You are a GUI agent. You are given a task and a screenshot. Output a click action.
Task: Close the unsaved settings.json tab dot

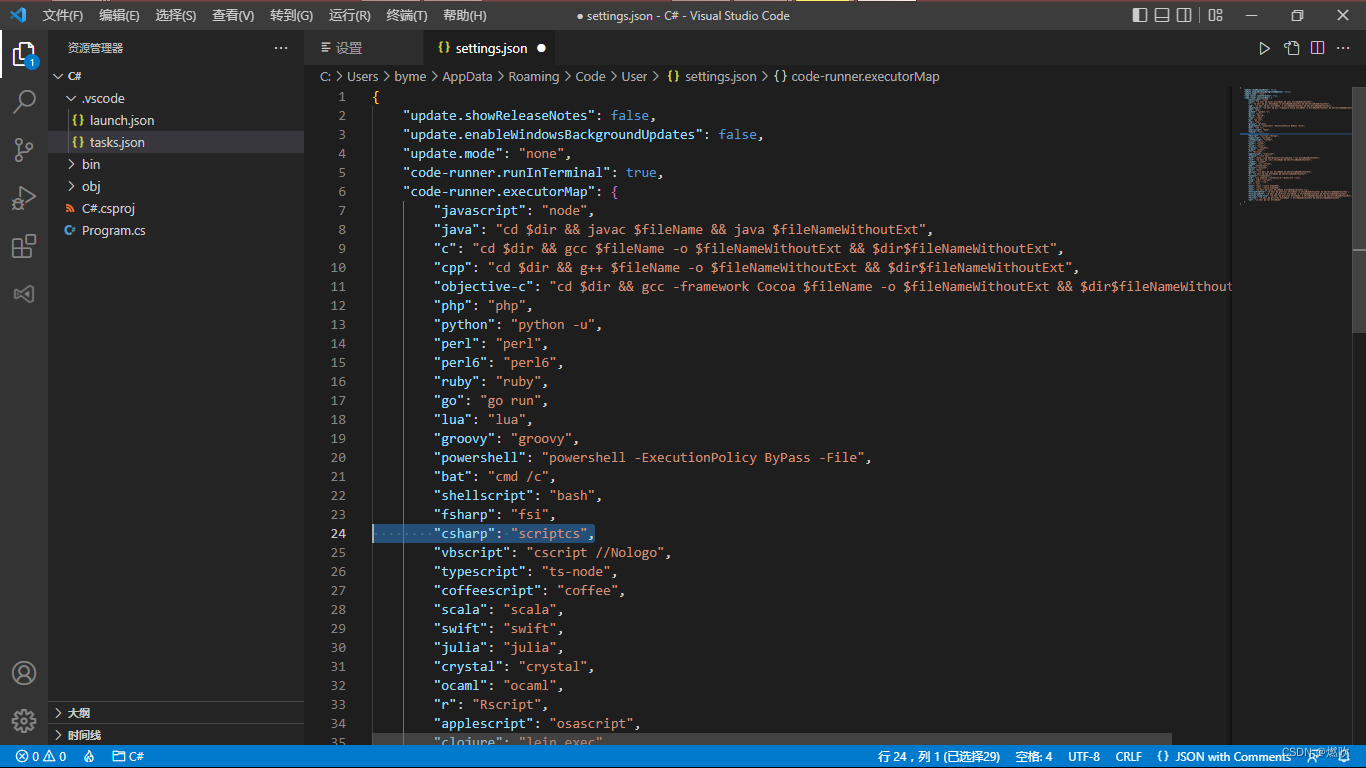tap(541, 48)
